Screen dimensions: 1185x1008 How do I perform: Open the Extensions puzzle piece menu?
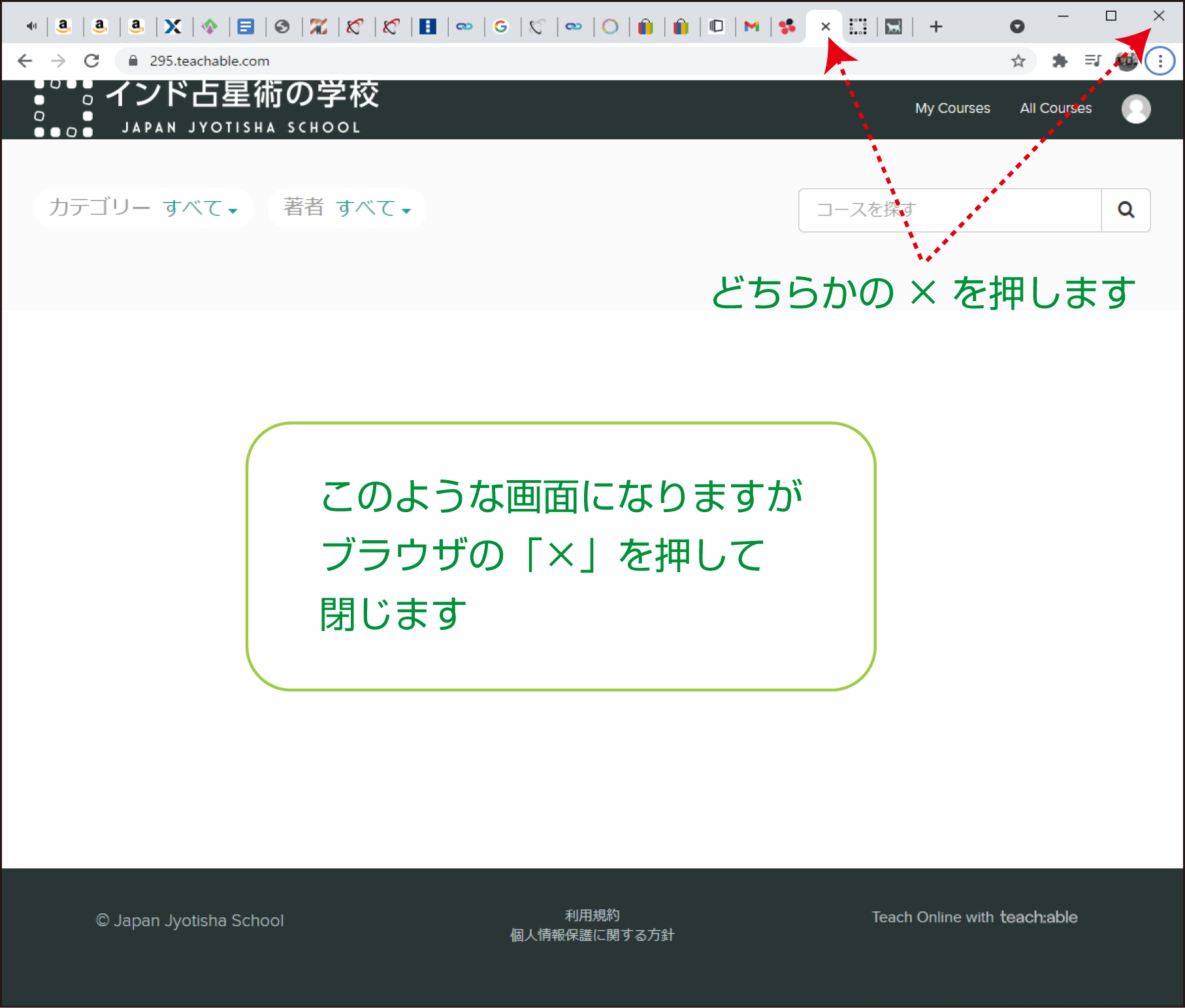tap(1060, 61)
